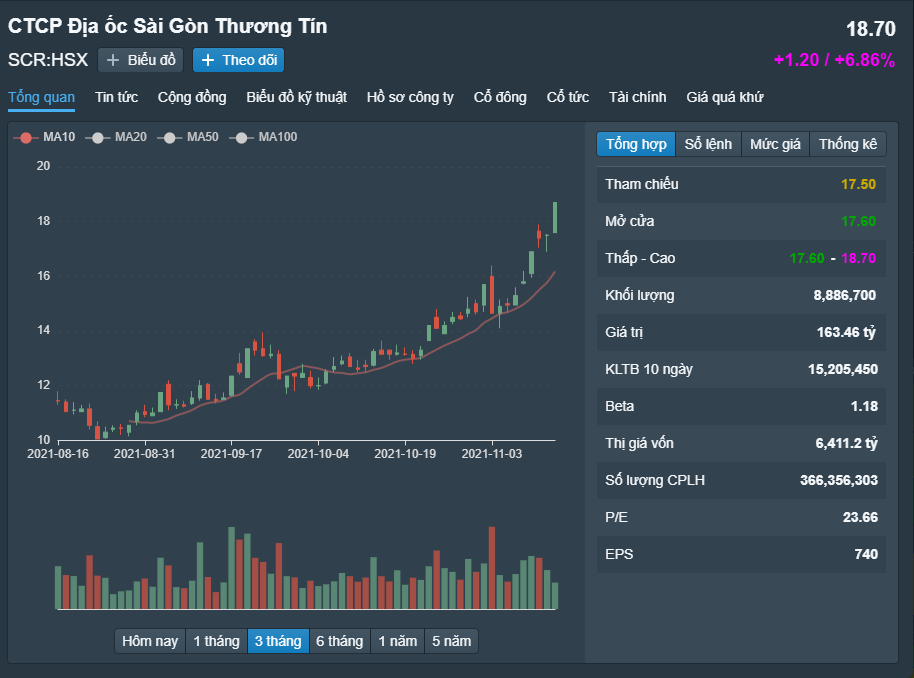This screenshot has height=678, width=914.
Task: Go to the Cổ tức tab
Action: point(567,97)
